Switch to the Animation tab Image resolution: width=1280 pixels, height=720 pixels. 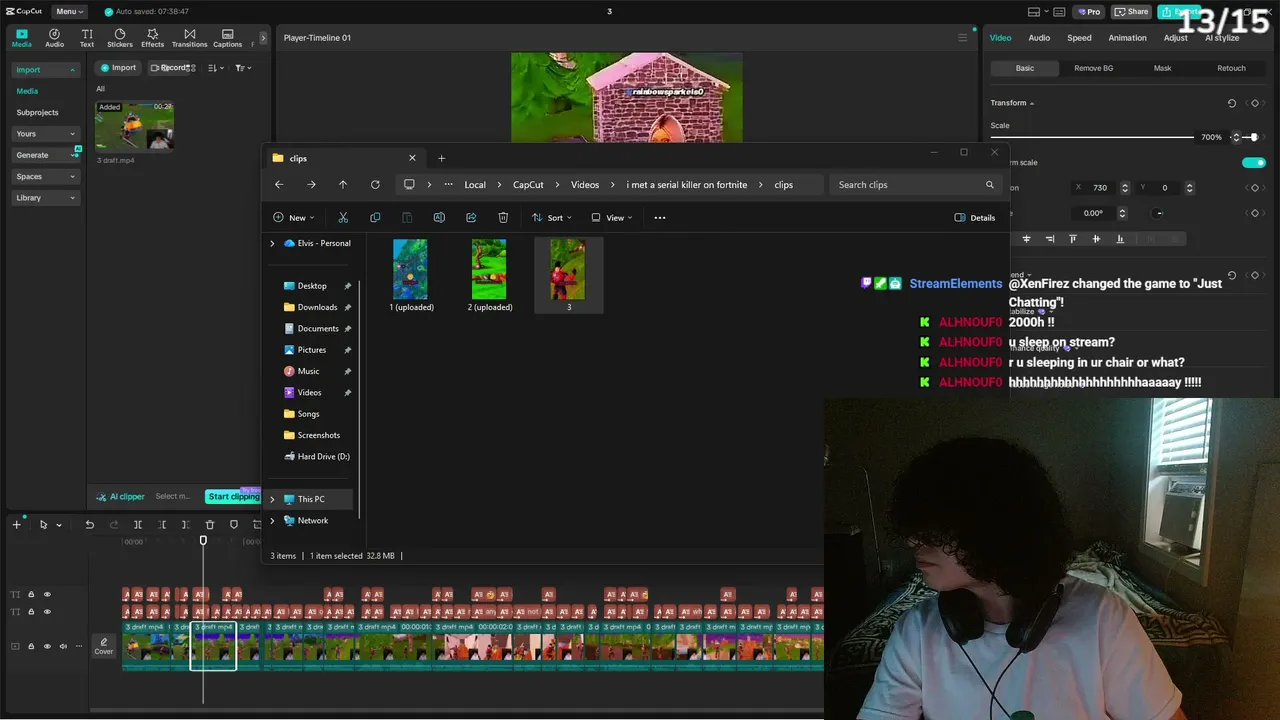click(x=1127, y=38)
